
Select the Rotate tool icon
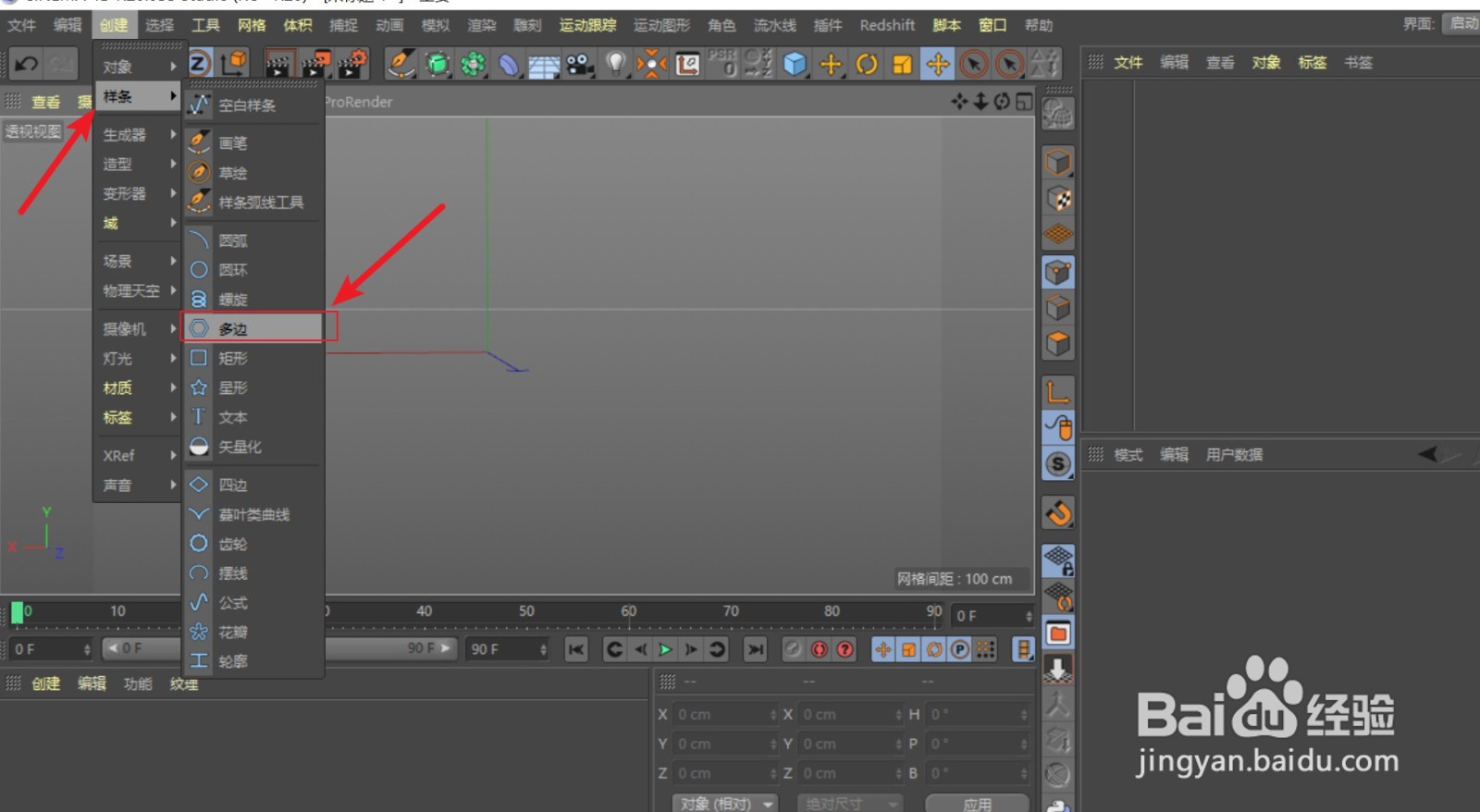point(867,64)
